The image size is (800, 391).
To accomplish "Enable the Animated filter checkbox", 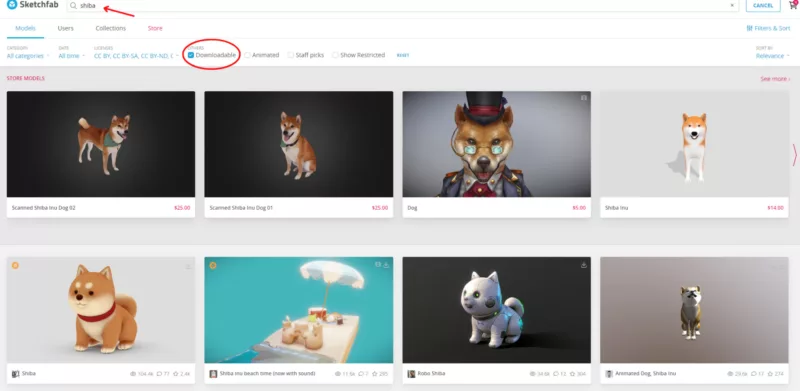I will [247, 55].
